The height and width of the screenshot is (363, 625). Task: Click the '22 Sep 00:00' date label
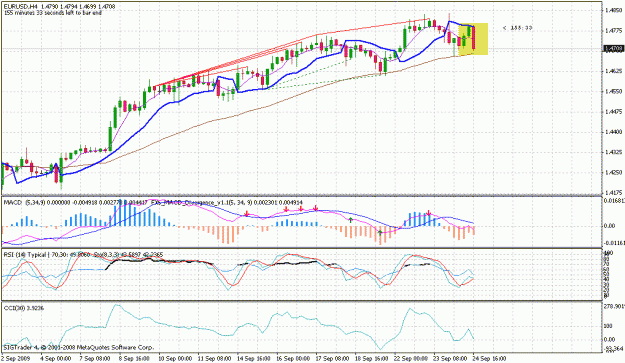pyautogui.click(x=412, y=359)
